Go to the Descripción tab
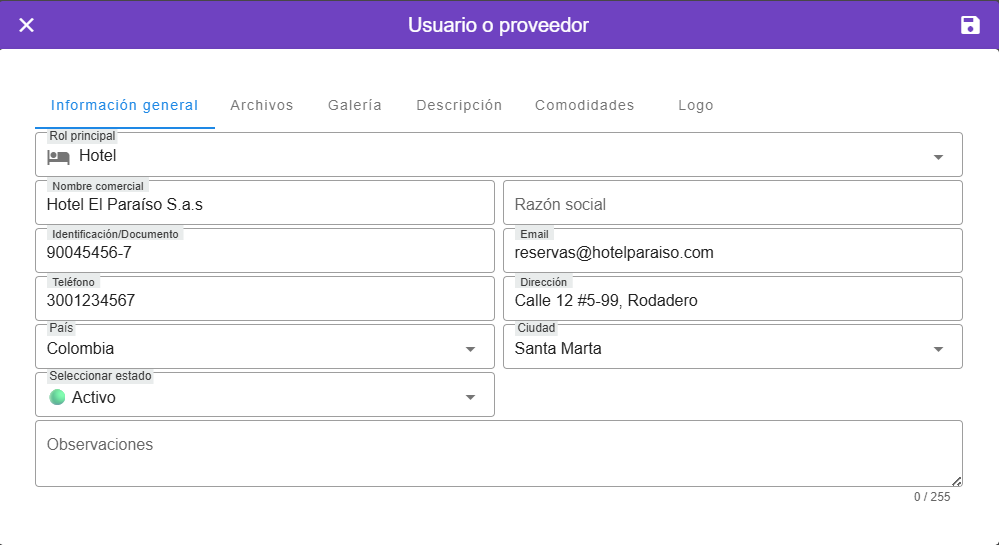Viewport: 999px width, 545px height. point(459,105)
